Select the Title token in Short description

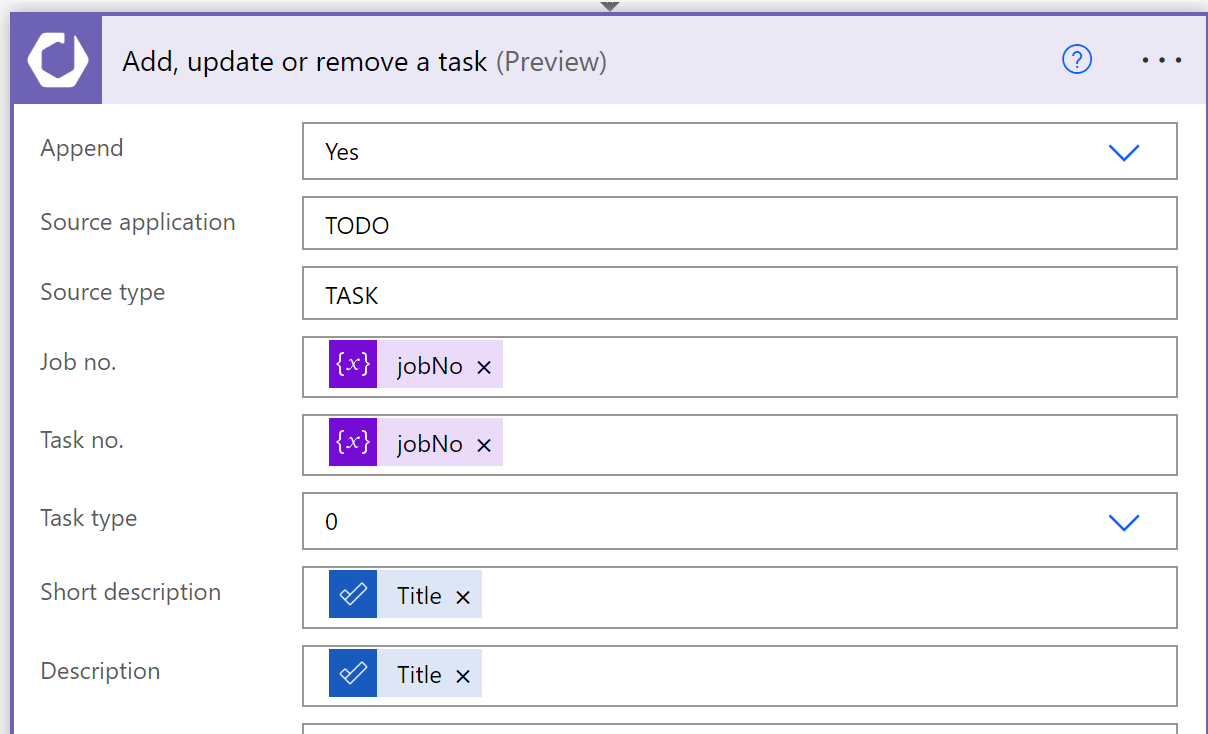pyautogui.click(x=419, y=596)
